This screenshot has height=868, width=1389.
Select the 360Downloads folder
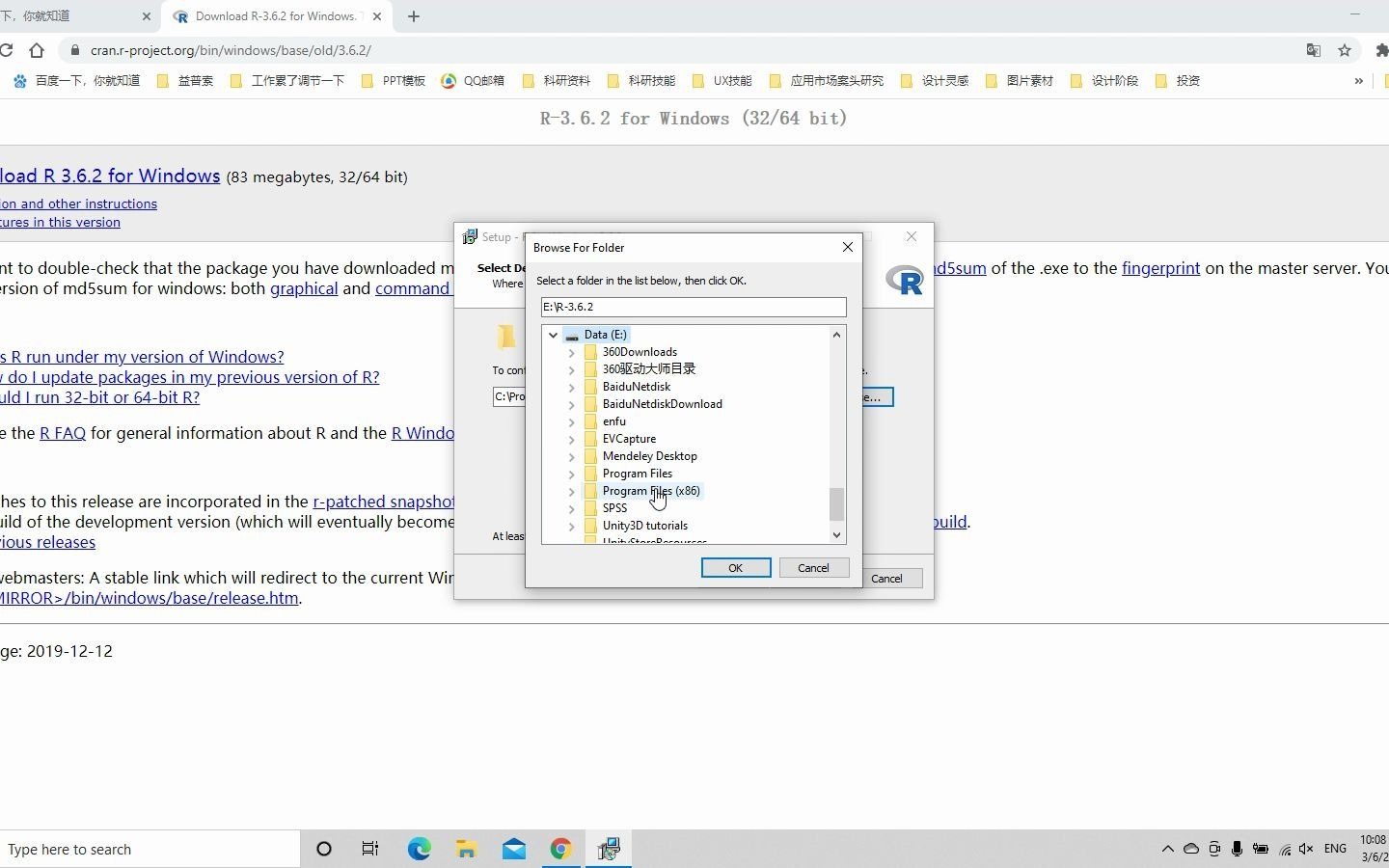coord(640,352)
